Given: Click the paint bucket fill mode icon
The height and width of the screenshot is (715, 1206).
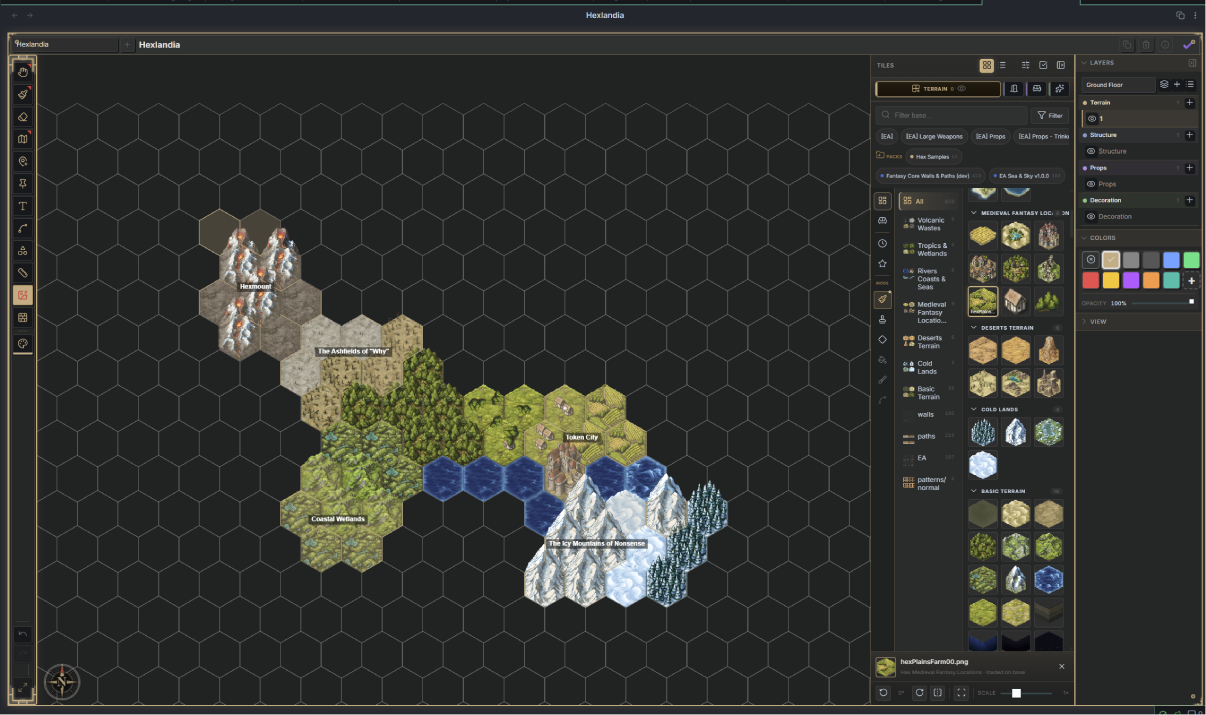Looking at the screenshot, I should pos(882,360).
